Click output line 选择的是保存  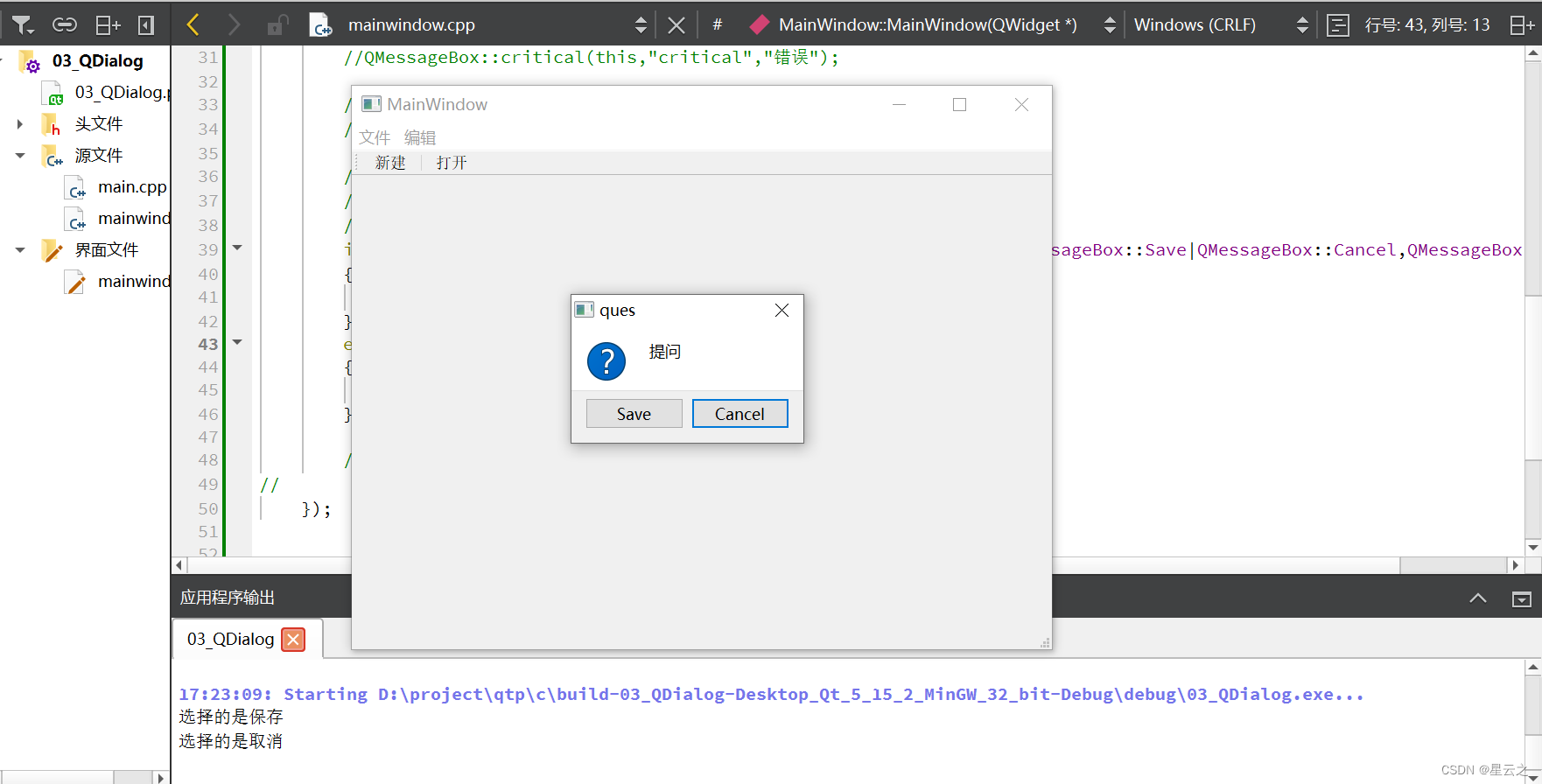pyautogui.click(x=231, y=717)
